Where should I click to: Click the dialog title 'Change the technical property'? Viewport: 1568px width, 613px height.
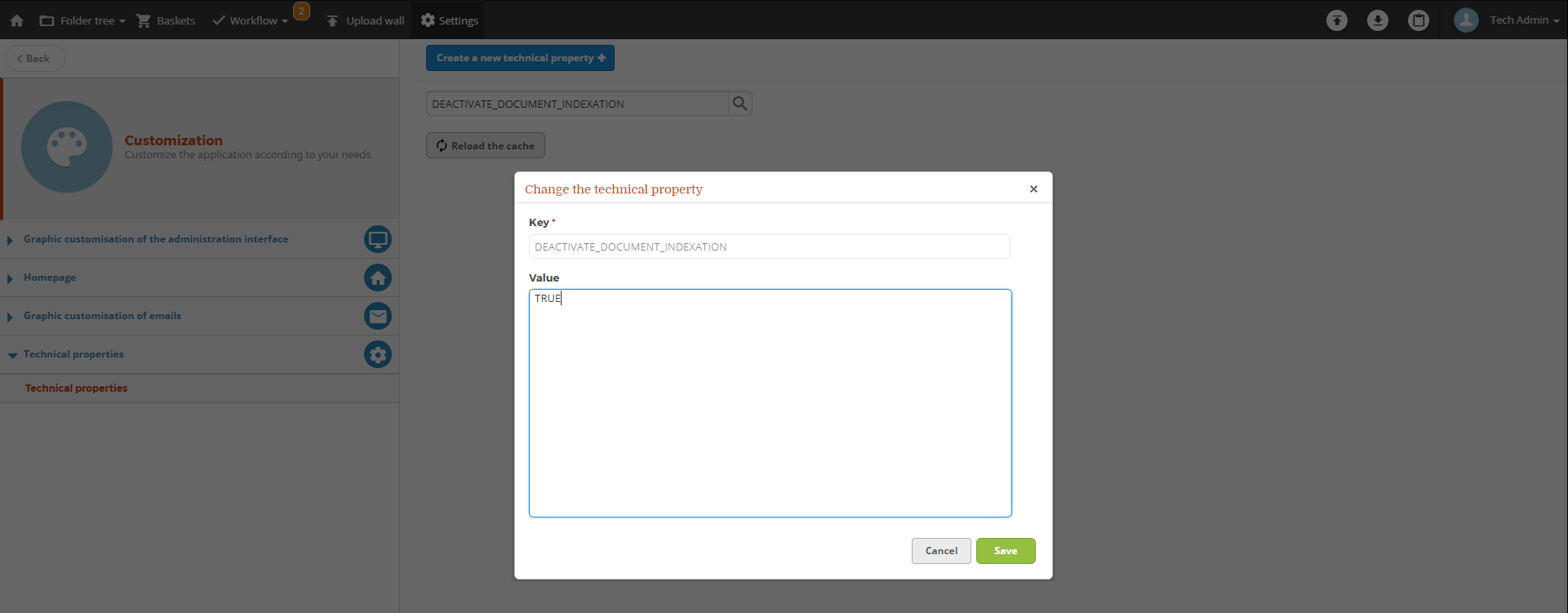click(614, 189)
